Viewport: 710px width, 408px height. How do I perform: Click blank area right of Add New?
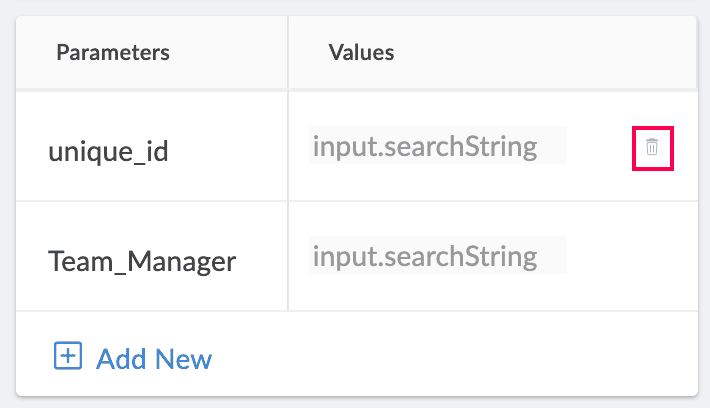pyautogui.click(x=450, y=357)
